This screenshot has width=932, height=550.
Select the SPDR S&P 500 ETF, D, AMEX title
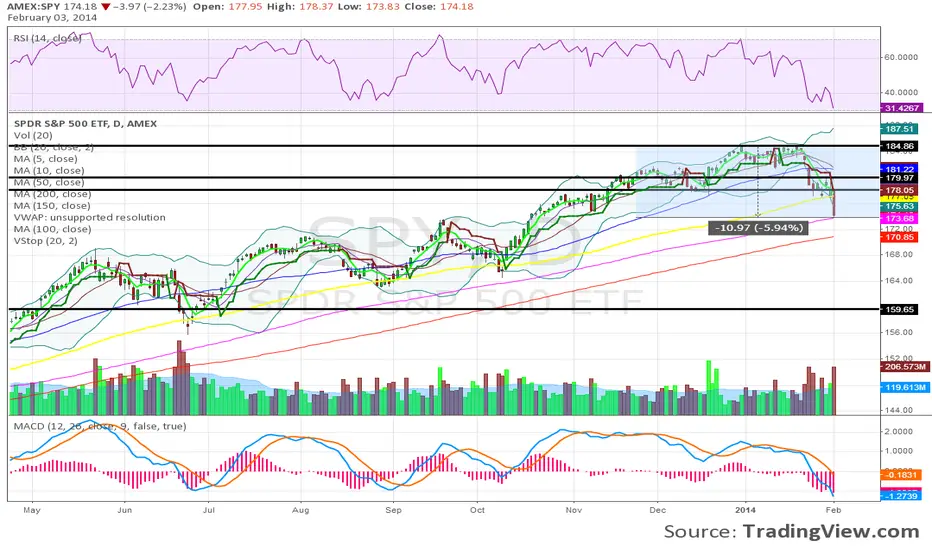85,124
